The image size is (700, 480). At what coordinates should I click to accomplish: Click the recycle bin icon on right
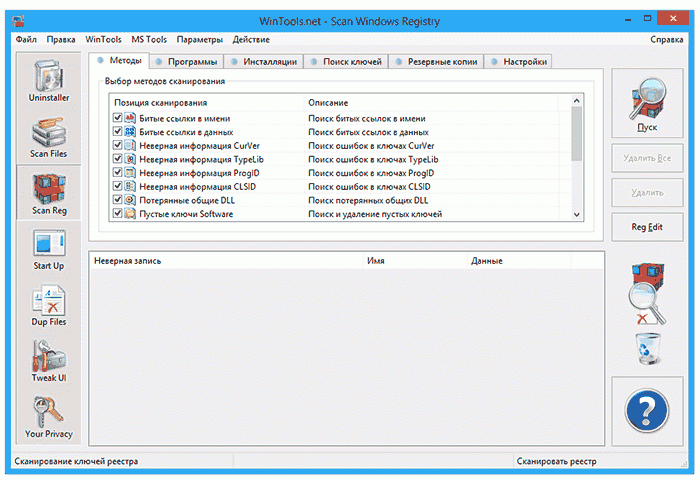click(x=647, y=350)
